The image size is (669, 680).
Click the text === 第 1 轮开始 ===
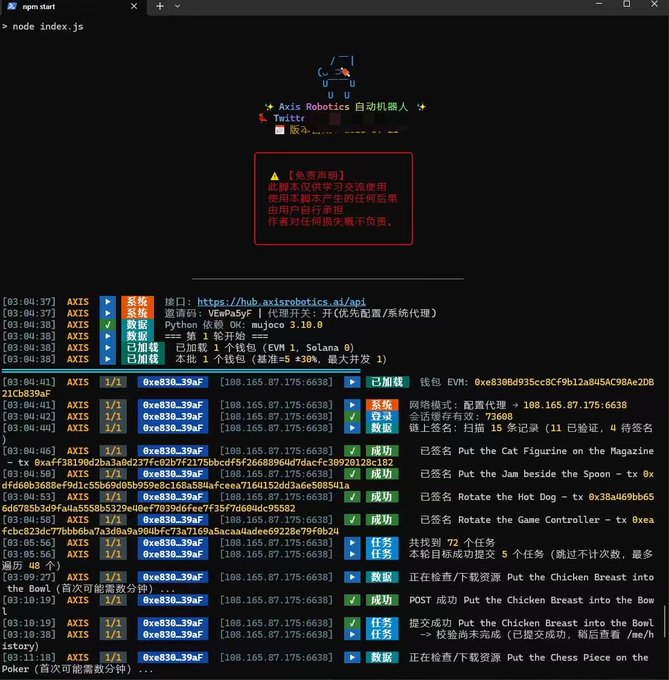pos(216,336)
